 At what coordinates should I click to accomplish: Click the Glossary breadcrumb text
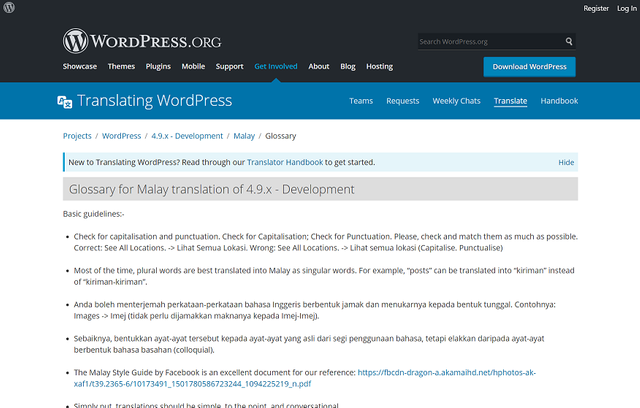click(x=280, y=136)
